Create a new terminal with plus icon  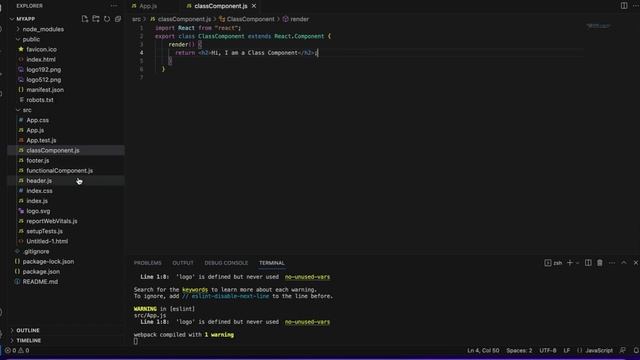pos(570,263)
